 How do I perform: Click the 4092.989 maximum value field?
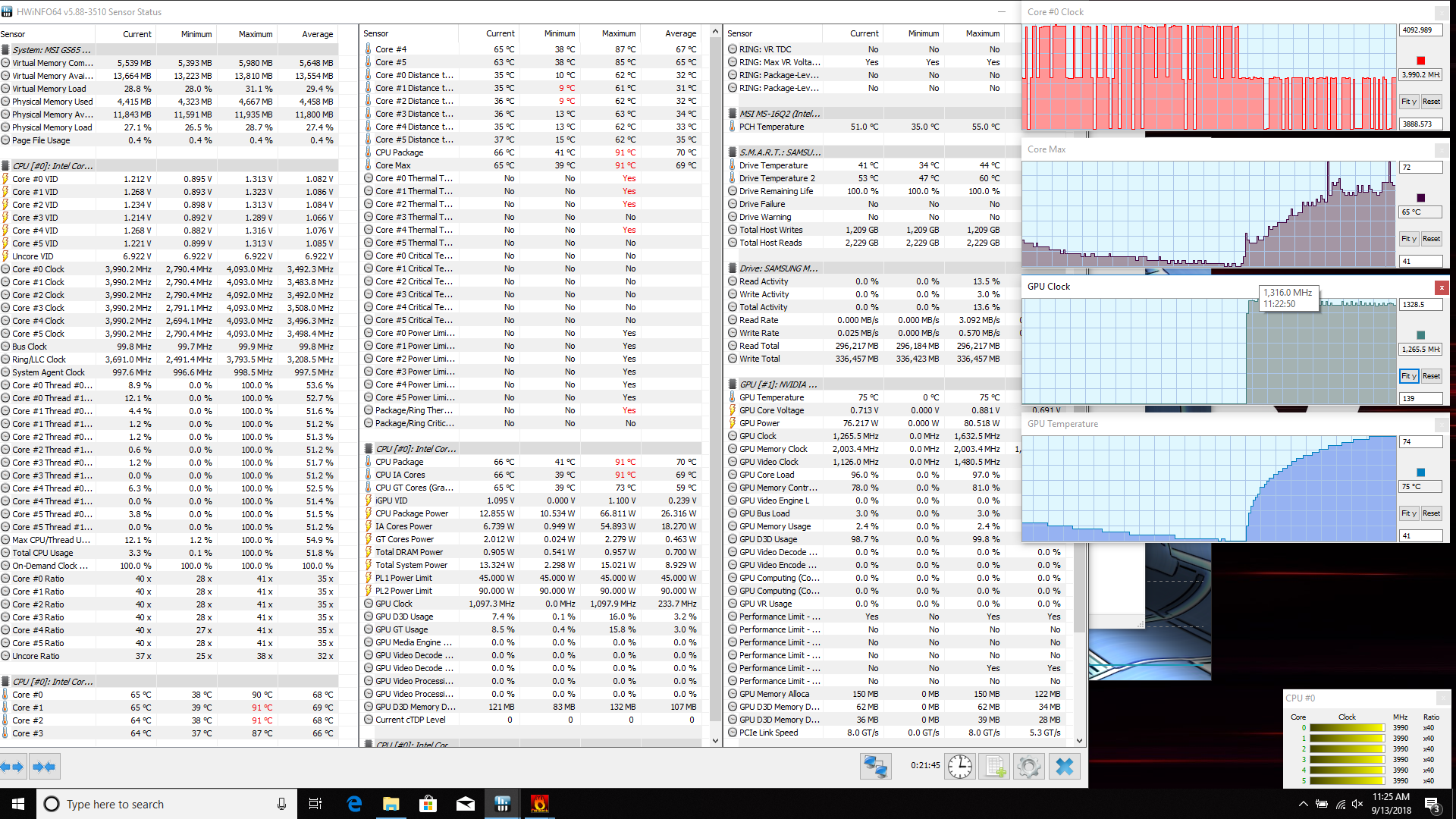coord(1419,30)
